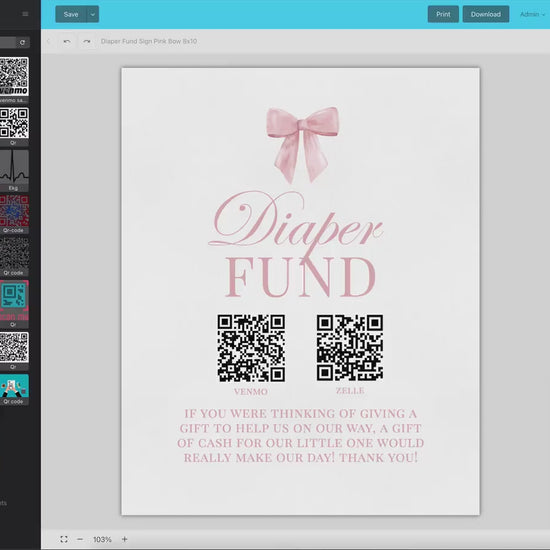Click the refresh icon in the sidebar search
This screenshot has height=550, width=550.
[x=22, y=42]
